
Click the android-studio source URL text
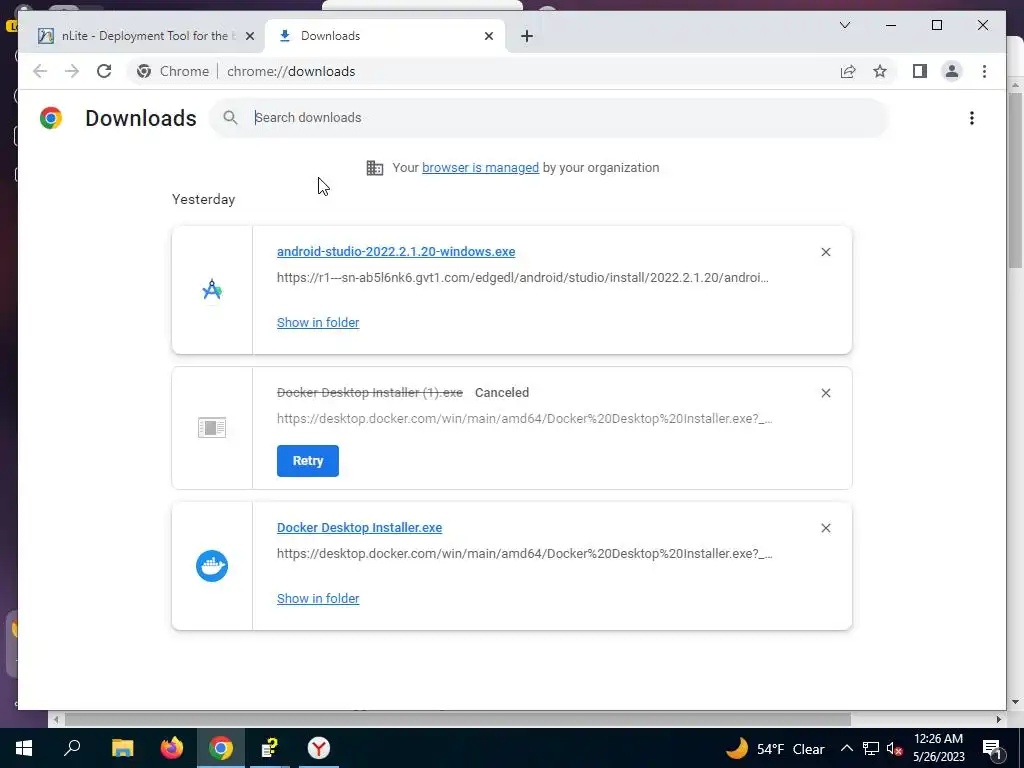click(x=522, y=278)
